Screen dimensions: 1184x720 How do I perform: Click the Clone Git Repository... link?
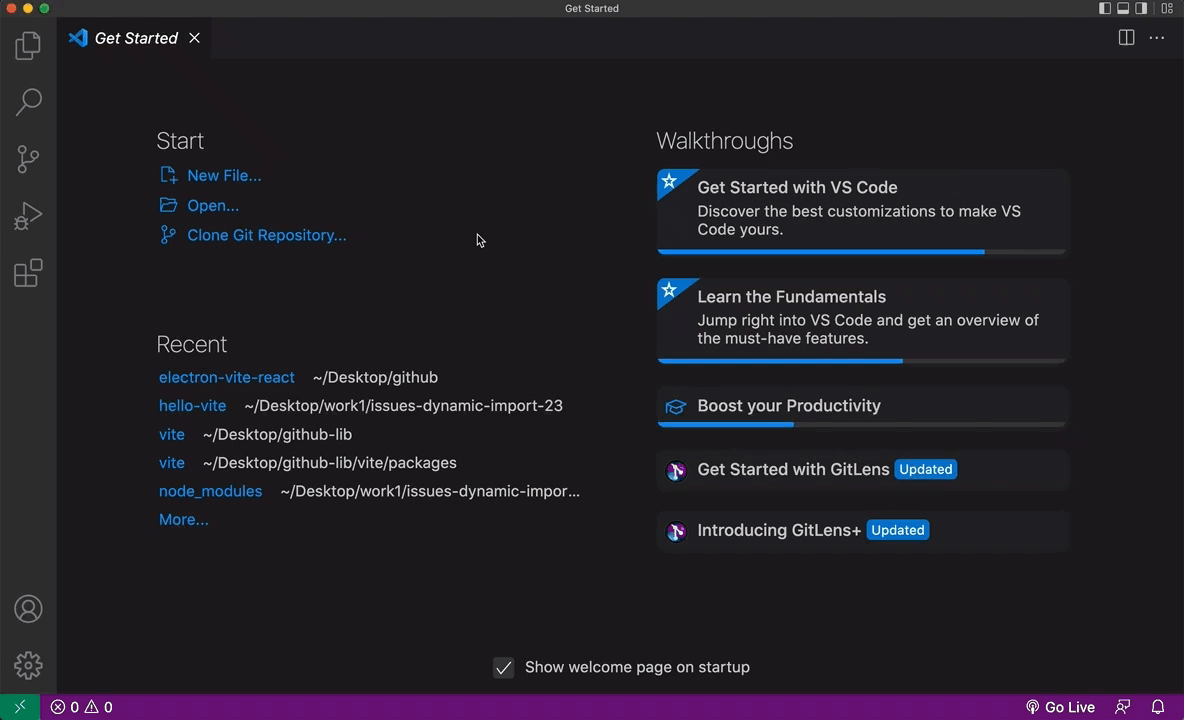[266, 235]
